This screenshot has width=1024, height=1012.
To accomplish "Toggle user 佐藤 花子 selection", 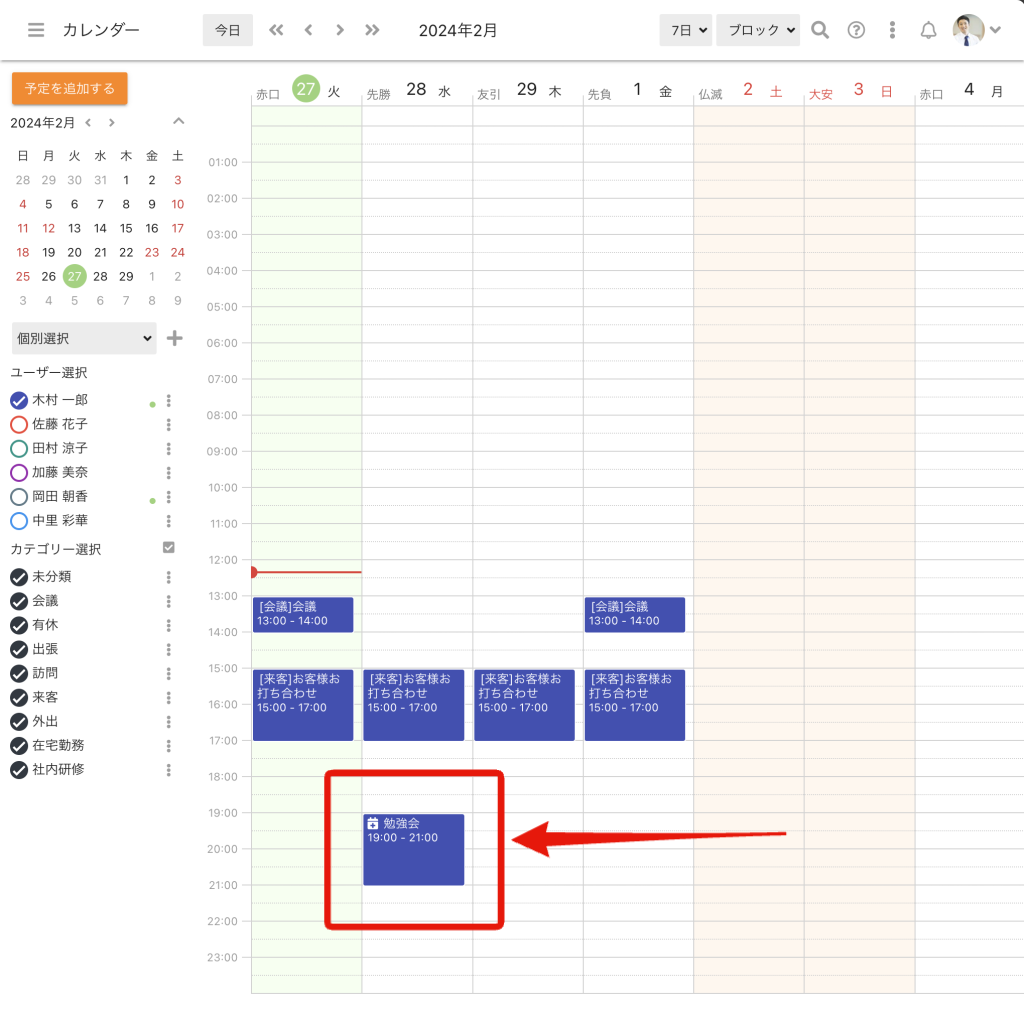I will tap(18, 424).
